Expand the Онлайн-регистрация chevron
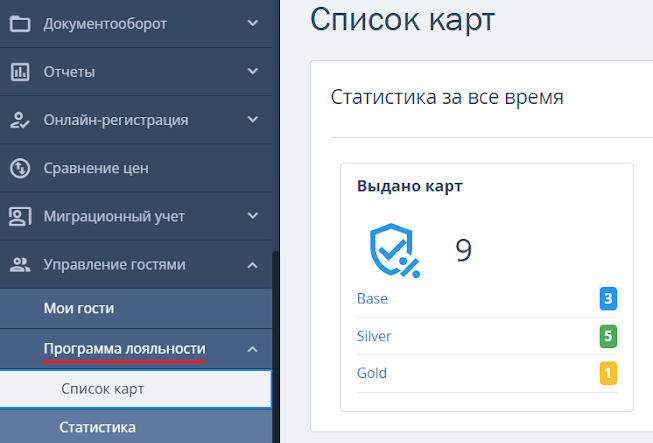The image size is (653, 443). pos(252,120)
